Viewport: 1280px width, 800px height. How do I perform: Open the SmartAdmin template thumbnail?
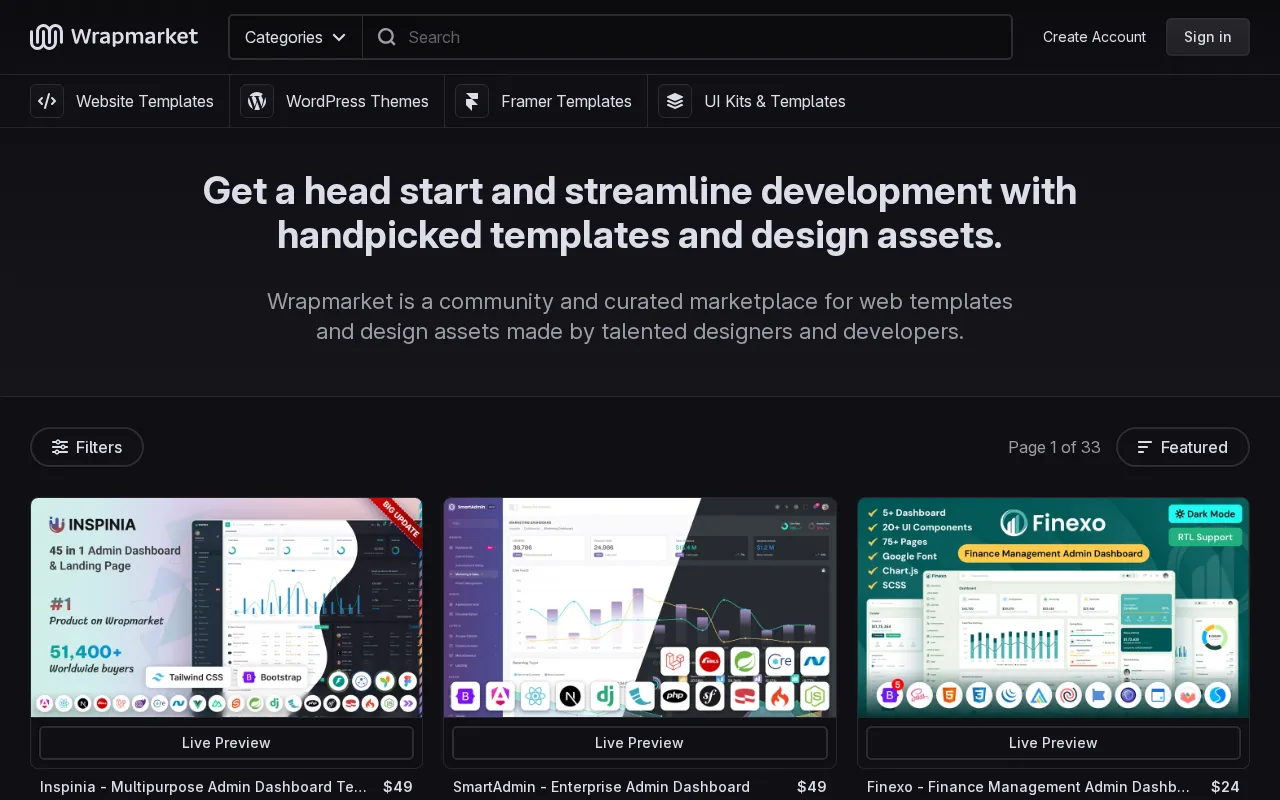[640, 607]
